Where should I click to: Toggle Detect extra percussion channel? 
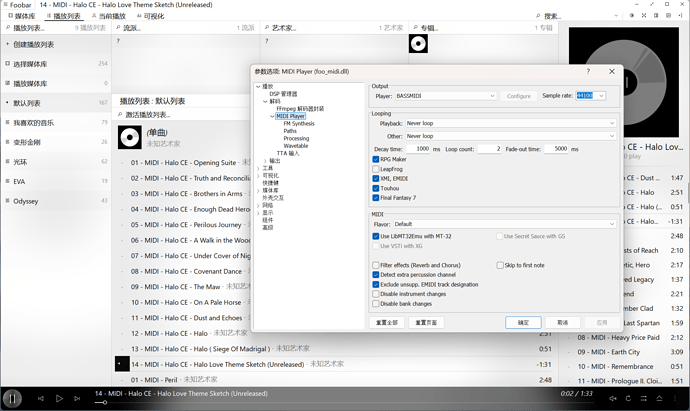click(x=376, y=275)
